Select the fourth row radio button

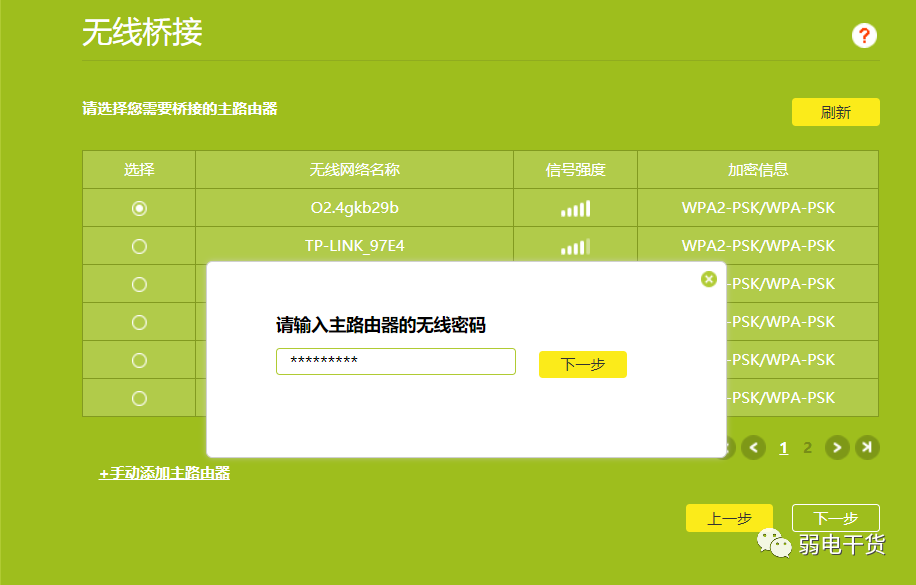(139, 322)
